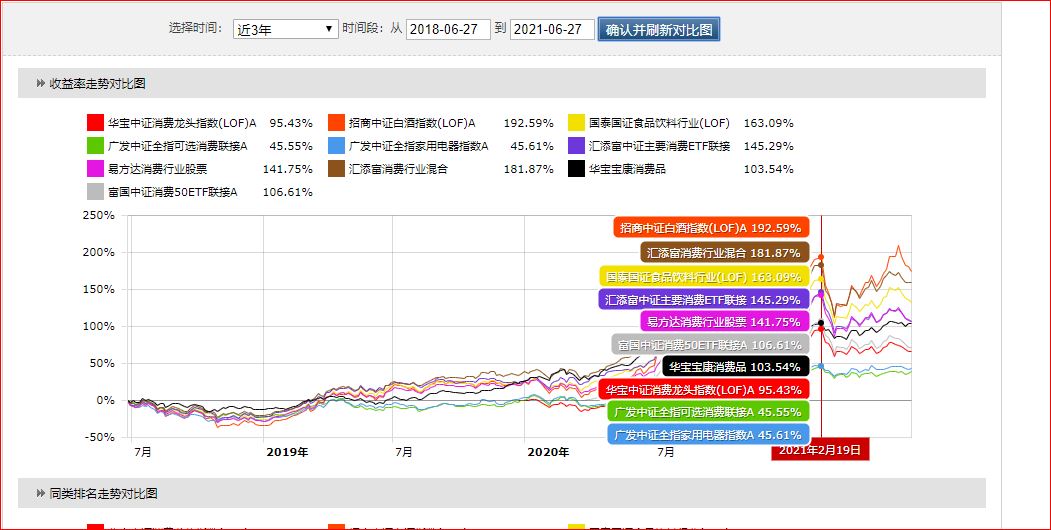Screen dimensions: 1051x530
Task: Collapse the 收益率走势对比图 section header
Action: click(501, 83)
